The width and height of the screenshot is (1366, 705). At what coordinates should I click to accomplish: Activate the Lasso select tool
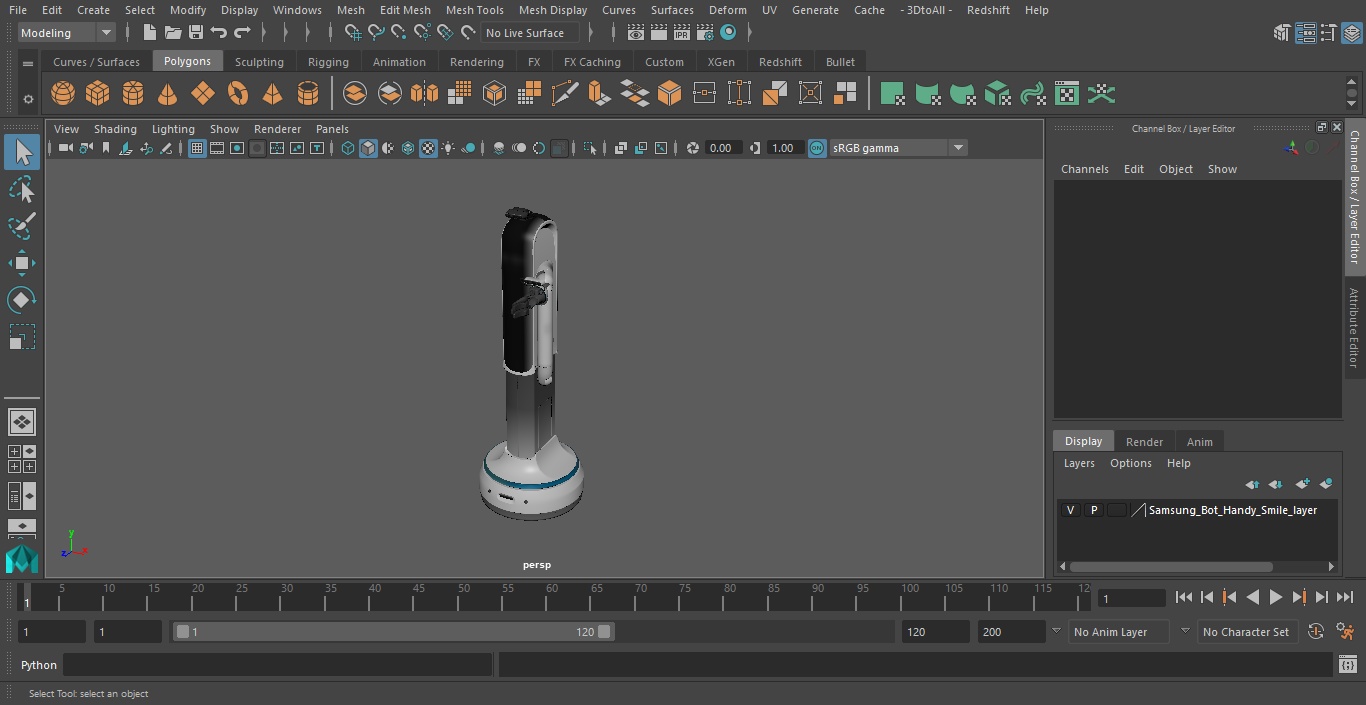coord(21,189)
